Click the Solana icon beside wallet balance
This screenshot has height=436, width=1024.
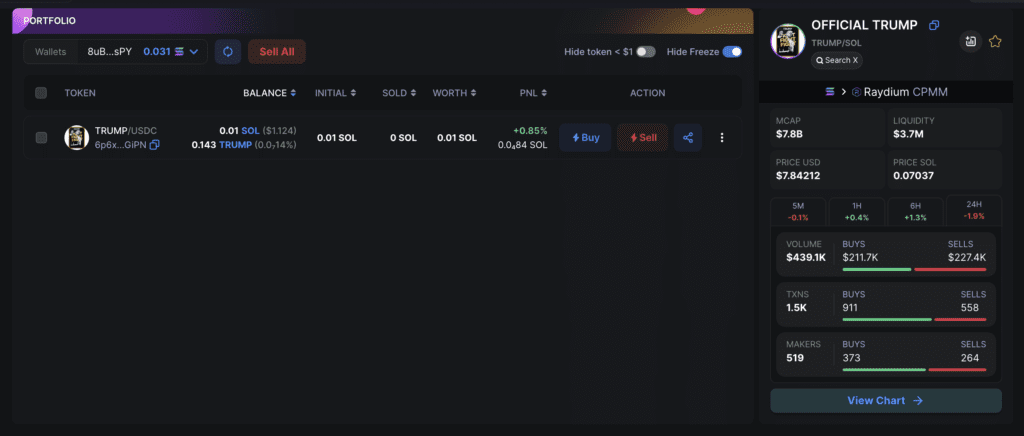point(178,52)
